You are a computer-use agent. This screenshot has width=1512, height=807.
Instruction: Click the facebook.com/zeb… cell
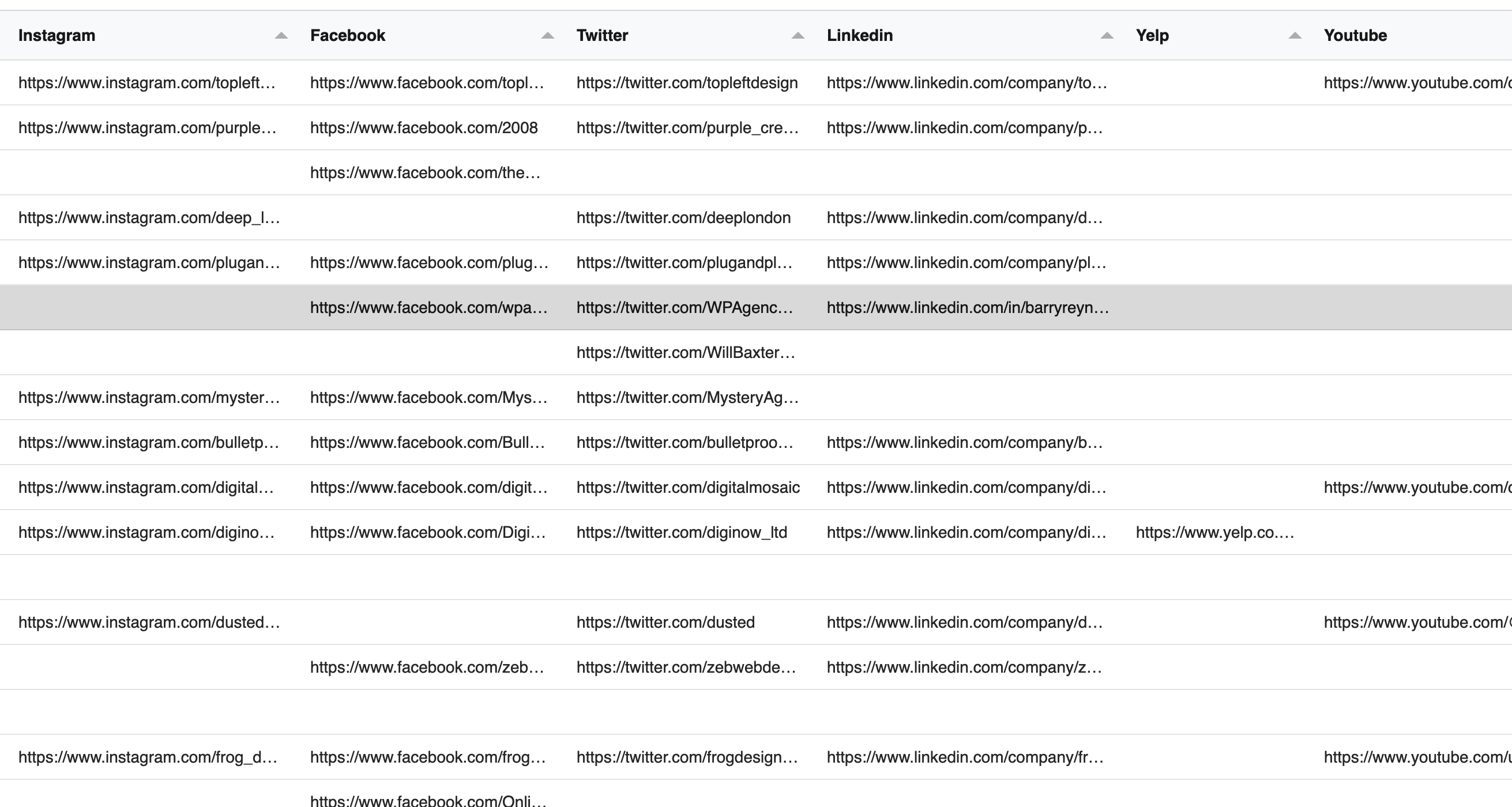click(x=427, y=668)
